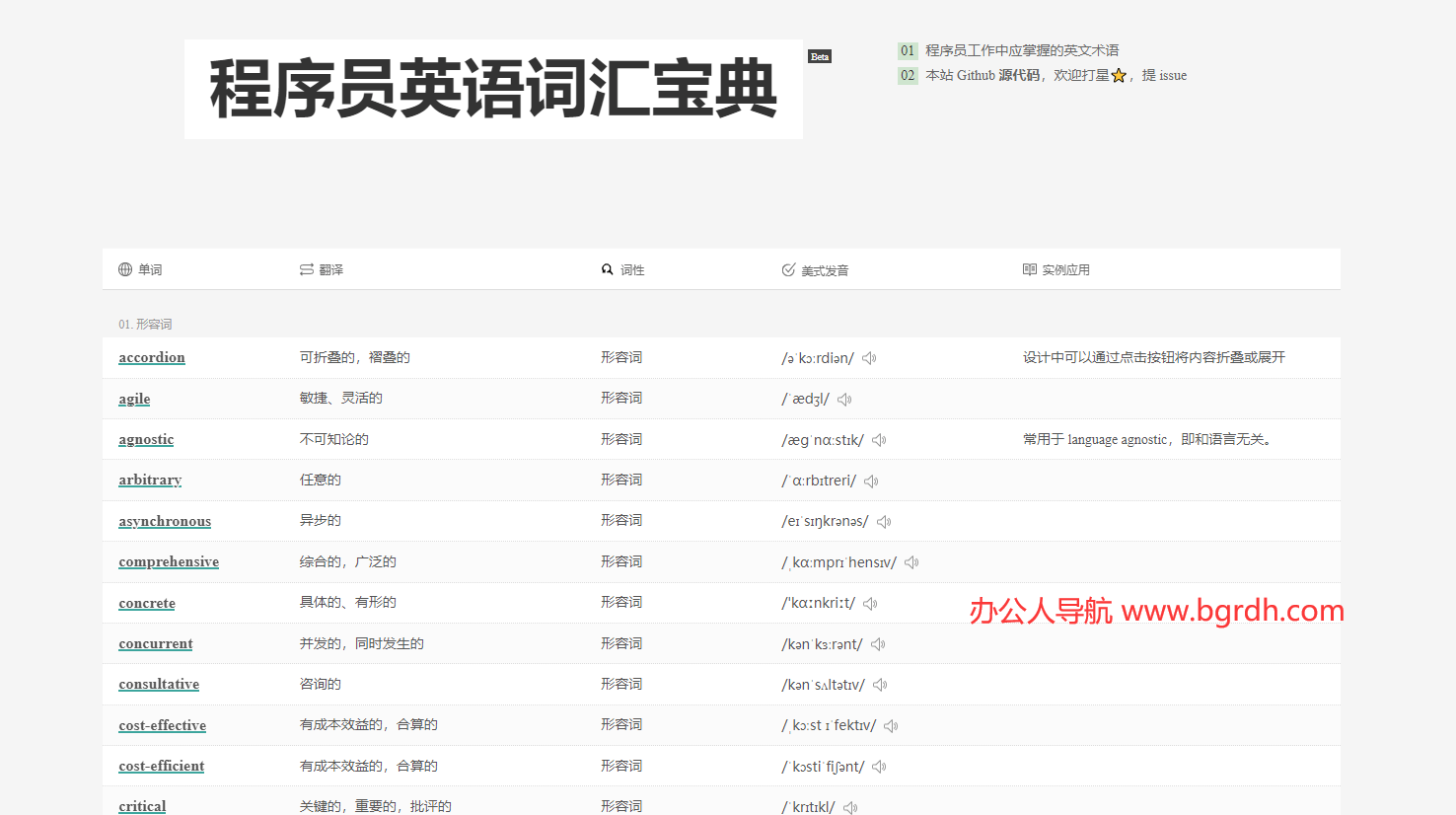Click the star icon in the Github line

(1118, 75)
